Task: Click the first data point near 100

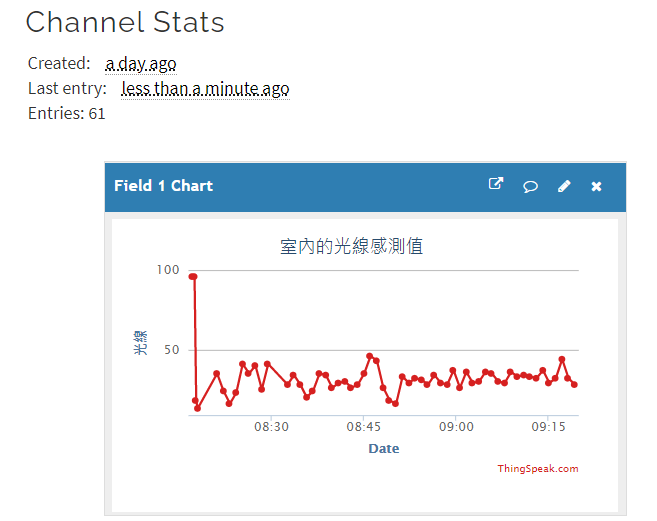Action: pos(193,277)
